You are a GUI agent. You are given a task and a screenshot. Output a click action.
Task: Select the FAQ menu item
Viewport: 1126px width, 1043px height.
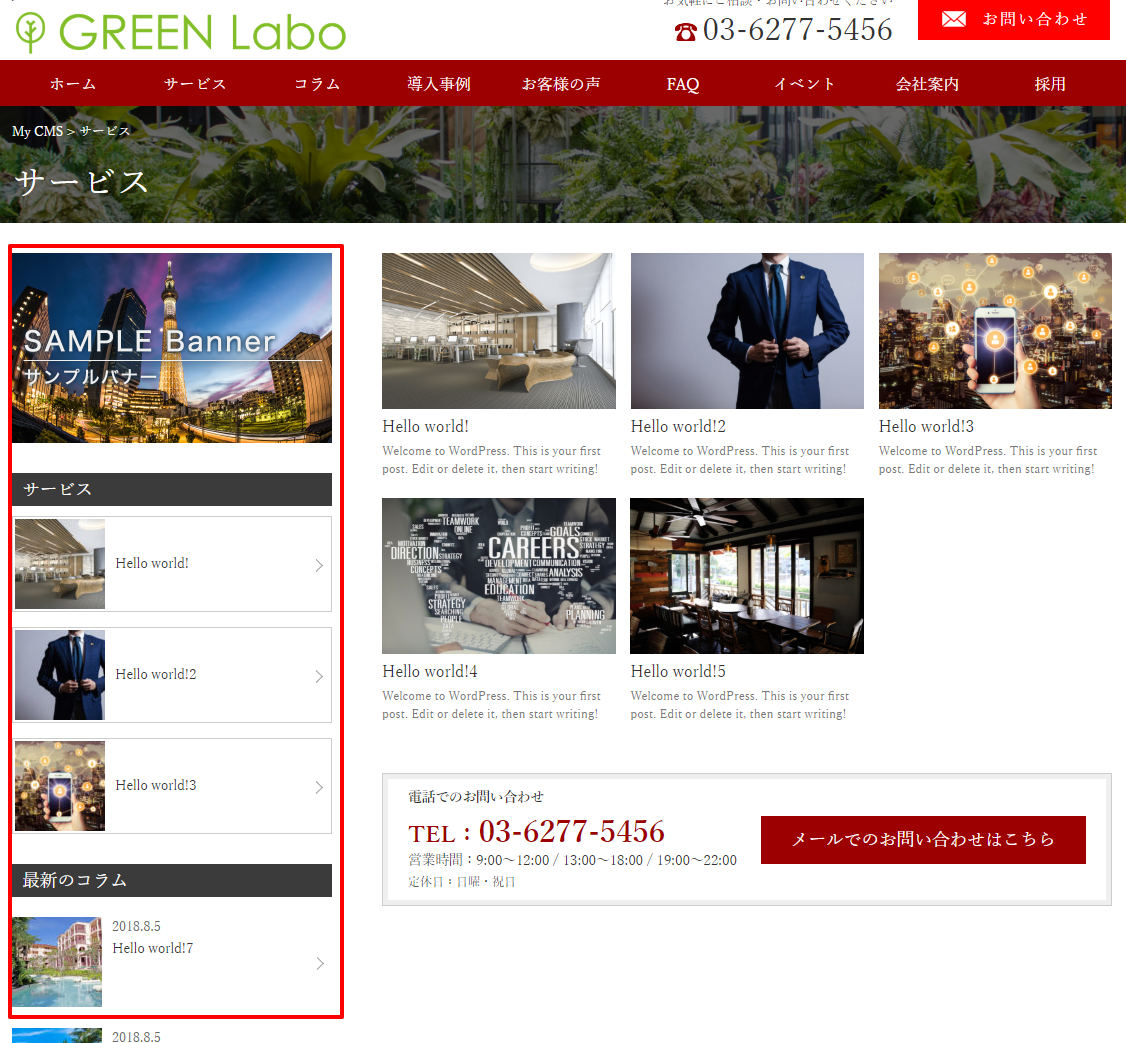click(x=683, y=84)
